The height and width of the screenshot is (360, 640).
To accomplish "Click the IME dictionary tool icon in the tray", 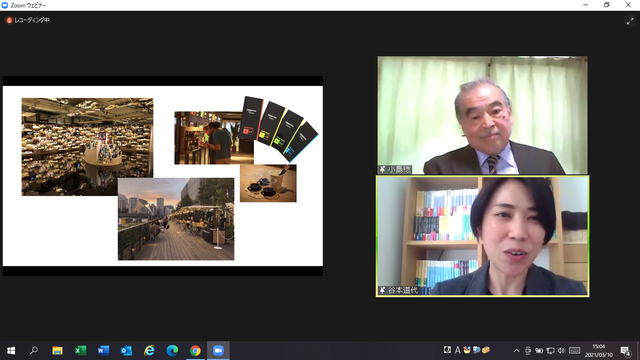I will (476, 350).
